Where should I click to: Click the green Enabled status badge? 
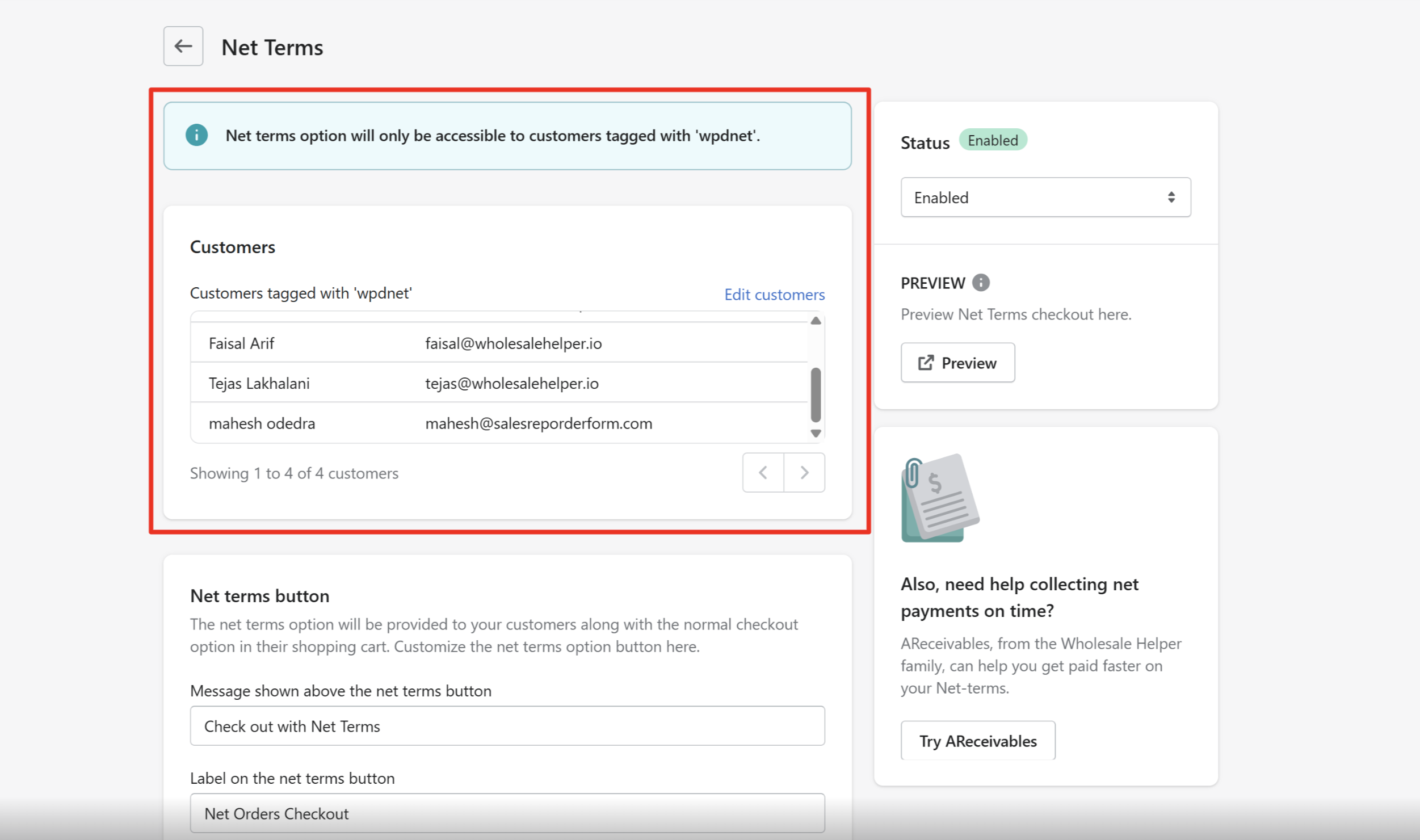point(992,140)
